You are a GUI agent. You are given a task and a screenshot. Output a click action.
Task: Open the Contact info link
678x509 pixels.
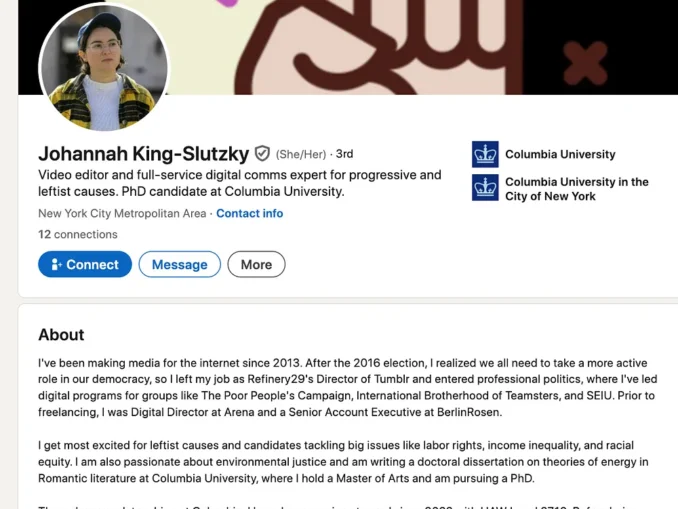tap(249, 213)
